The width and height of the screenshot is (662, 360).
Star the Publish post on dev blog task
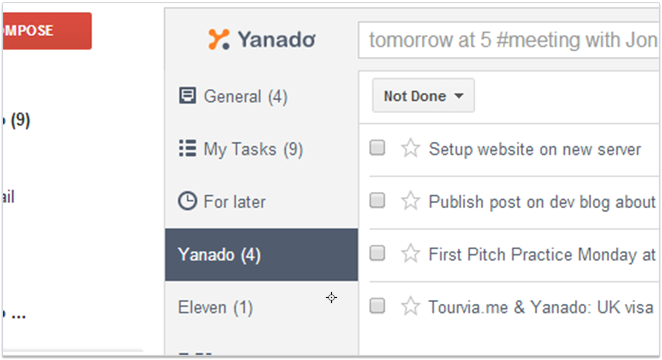[x=410, y=201]
